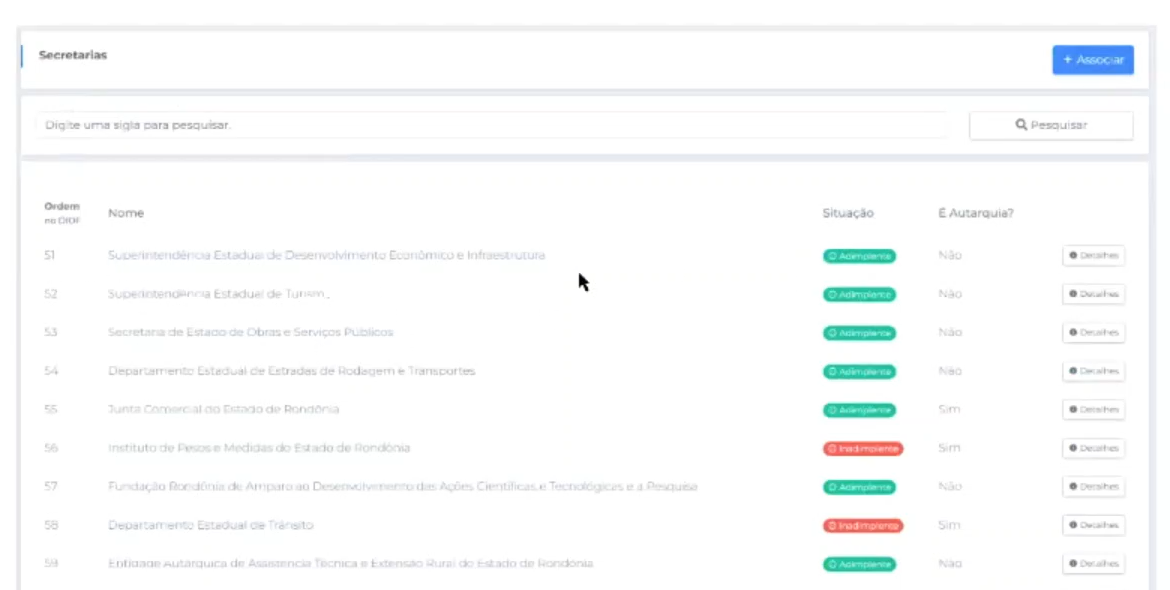Screen dimensions: 1170x590
Task: Open Detalhes for row 52
Action: (1093, 294)
